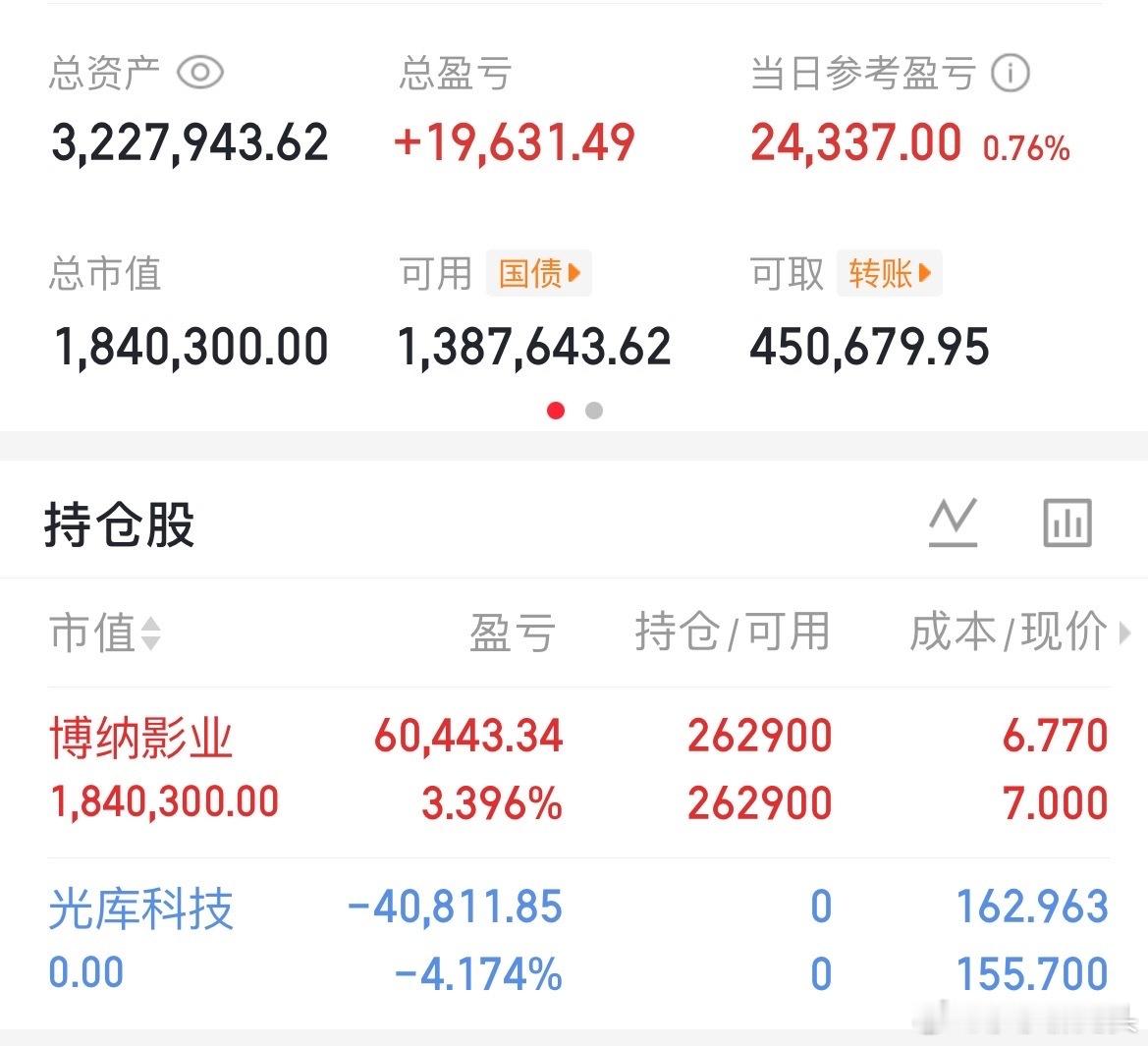
Task: Open the asset trend line chart icon
Action: 952,522
